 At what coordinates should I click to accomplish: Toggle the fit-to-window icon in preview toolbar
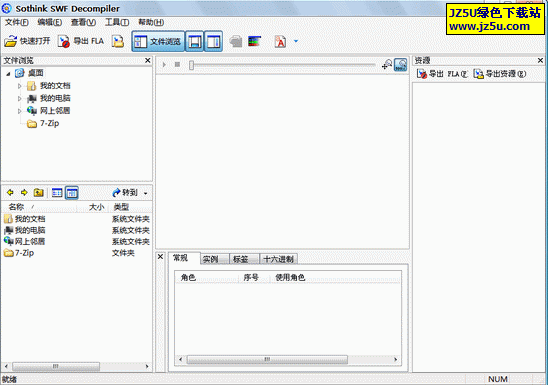click(401, 65)
